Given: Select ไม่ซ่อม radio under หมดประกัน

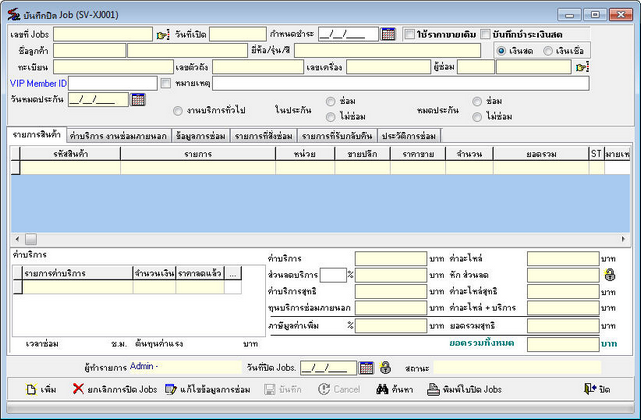Looking at the screenshot, I should [477, 117].
